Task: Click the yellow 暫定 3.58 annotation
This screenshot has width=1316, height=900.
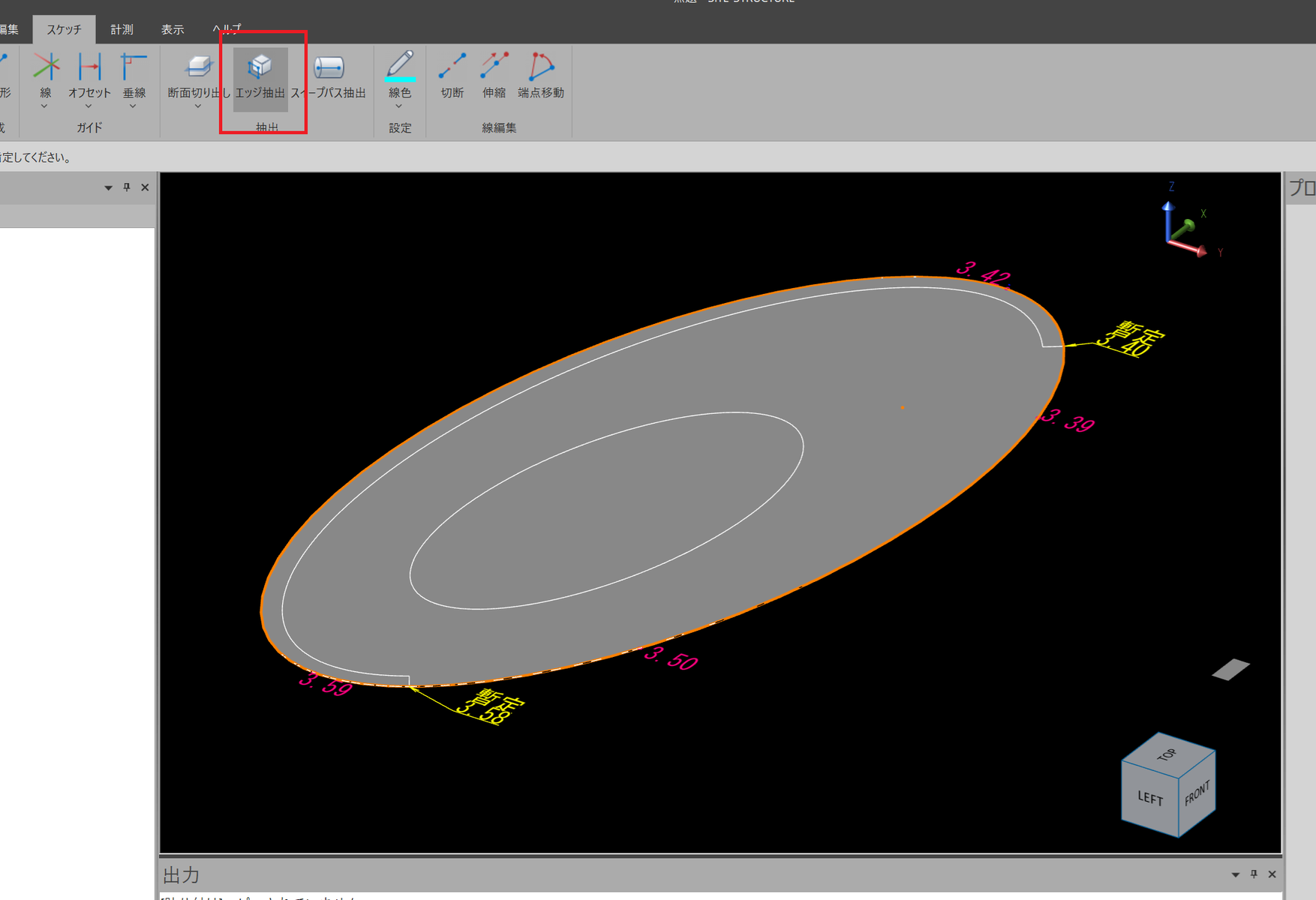Action: click(490, 706)
